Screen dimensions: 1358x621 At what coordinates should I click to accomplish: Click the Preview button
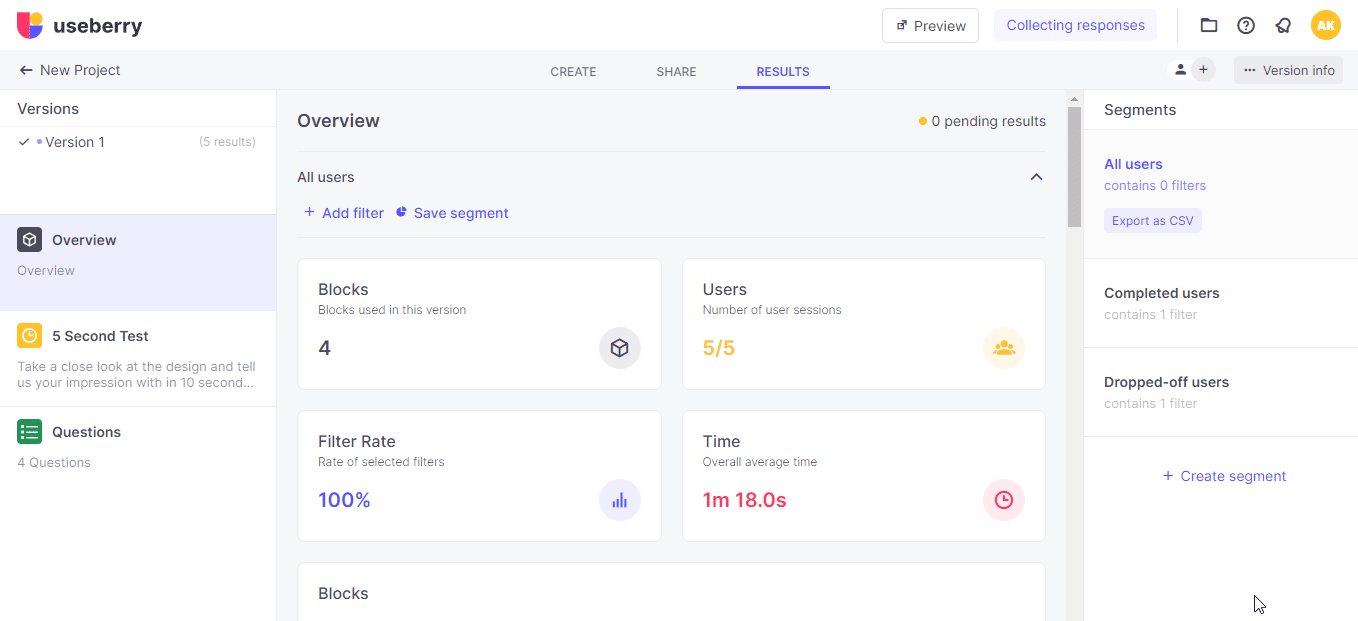pyautogui.click(x=930, y=26)
